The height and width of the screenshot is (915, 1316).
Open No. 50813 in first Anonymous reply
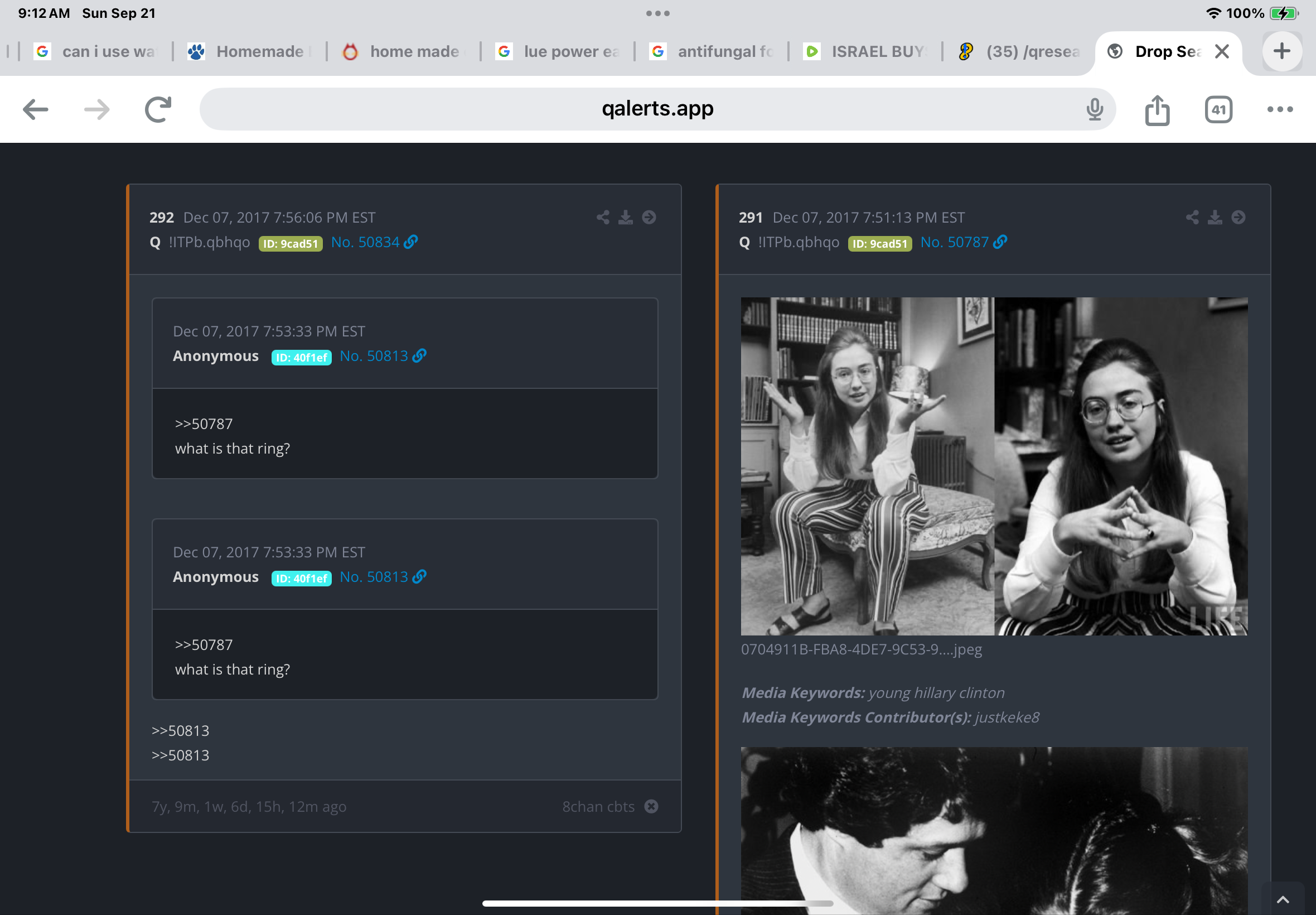374,355
